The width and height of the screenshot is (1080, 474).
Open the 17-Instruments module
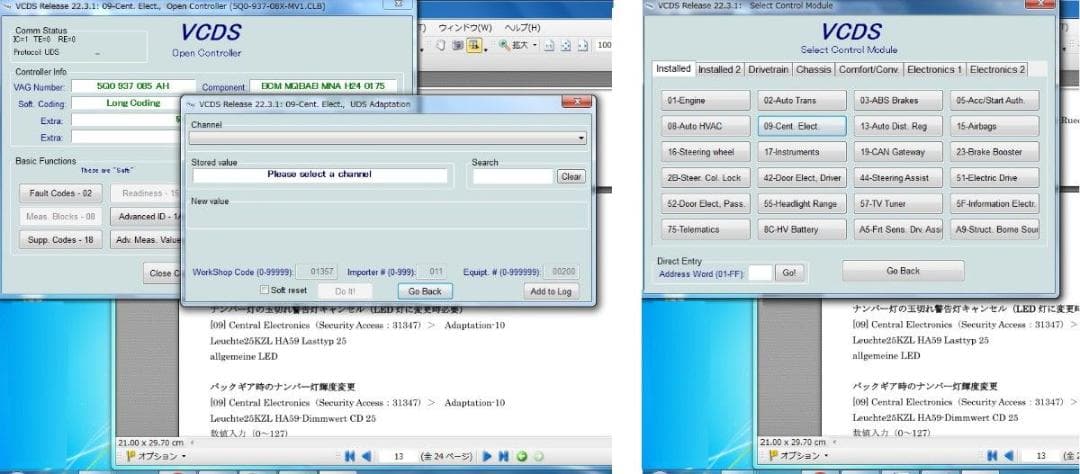[x=802, y=152]
